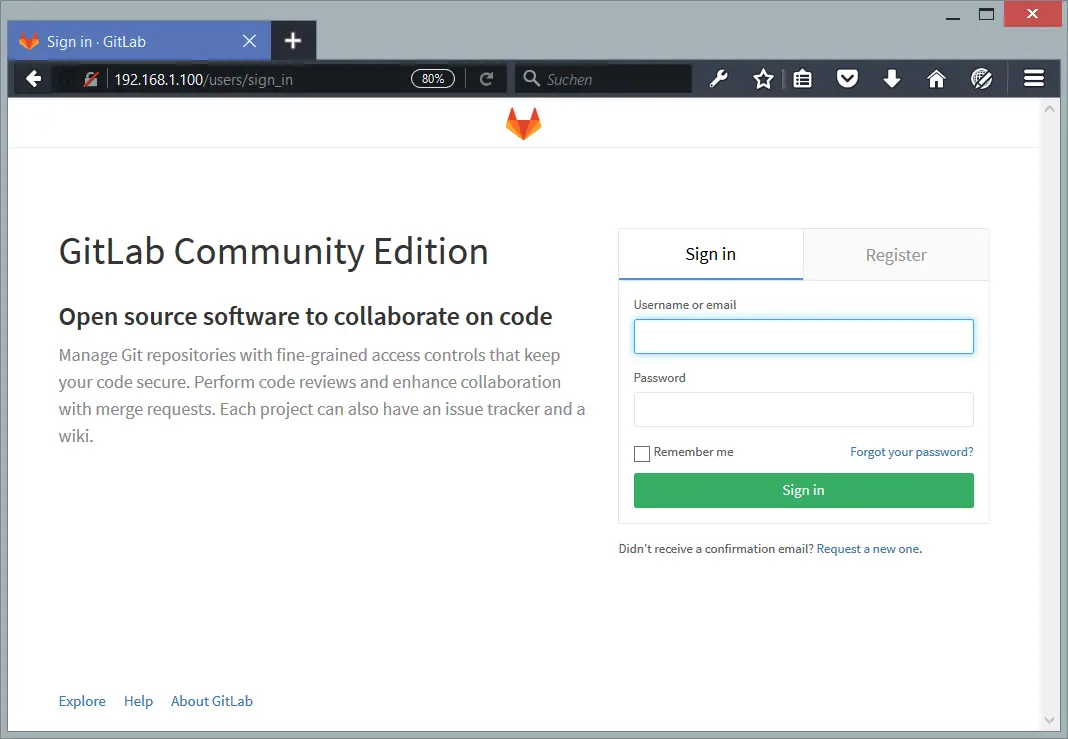Click the scrollbar up arrow
Screen dimensions: 1068x739
(1049, 109)
